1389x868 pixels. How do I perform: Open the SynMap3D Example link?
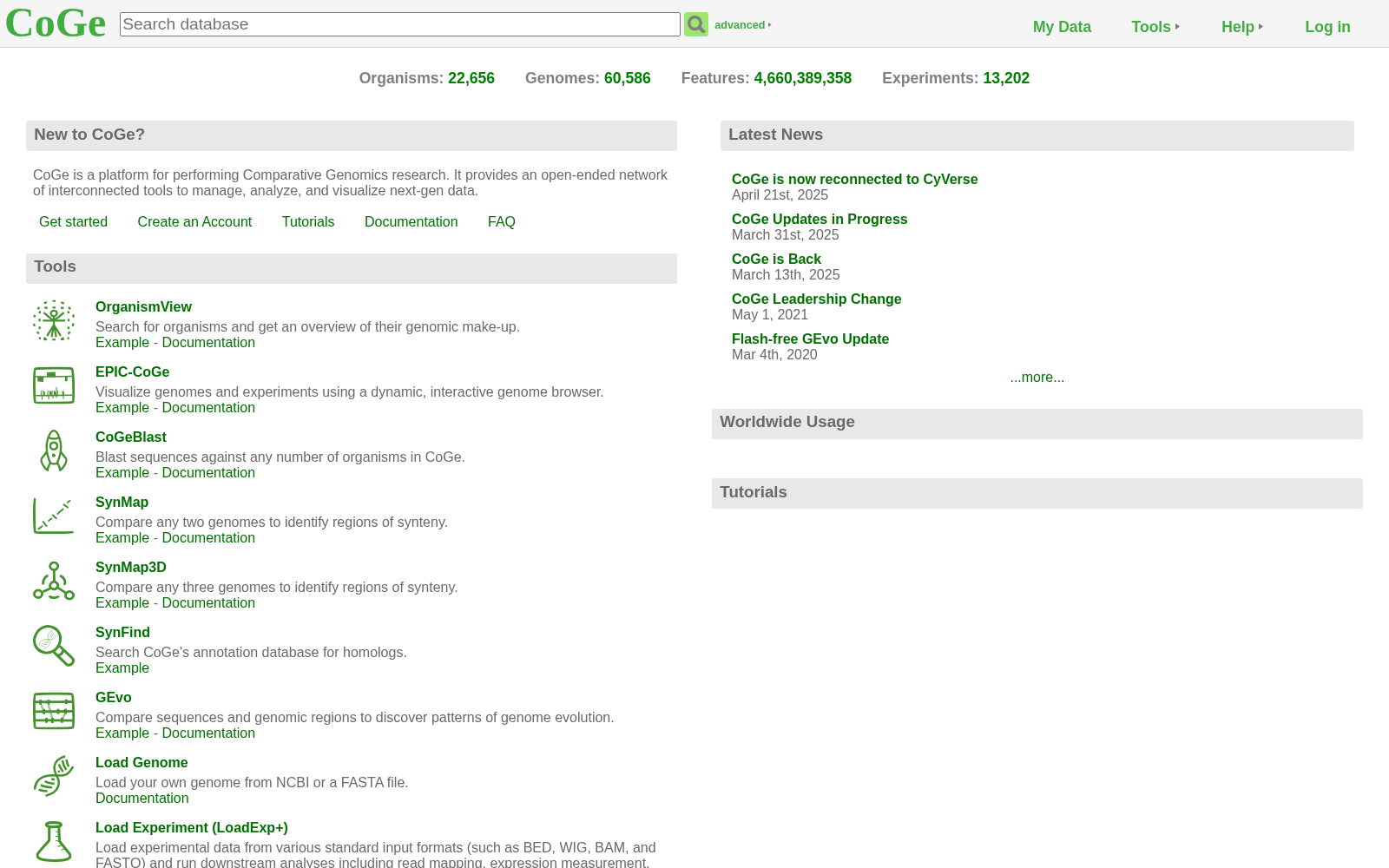coord(122,603)
